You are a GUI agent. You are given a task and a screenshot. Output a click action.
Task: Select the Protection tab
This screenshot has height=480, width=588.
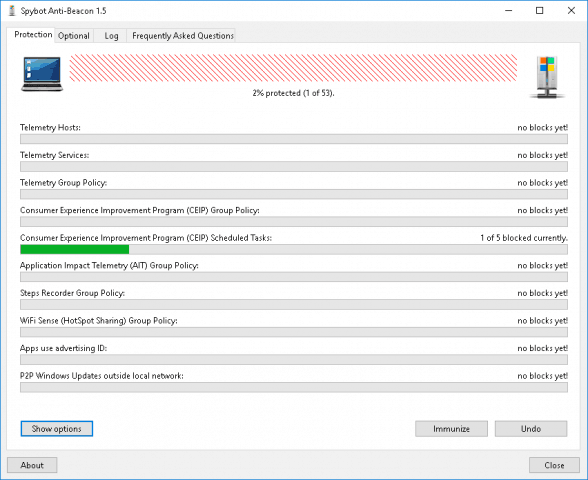(x=33, y=34)
